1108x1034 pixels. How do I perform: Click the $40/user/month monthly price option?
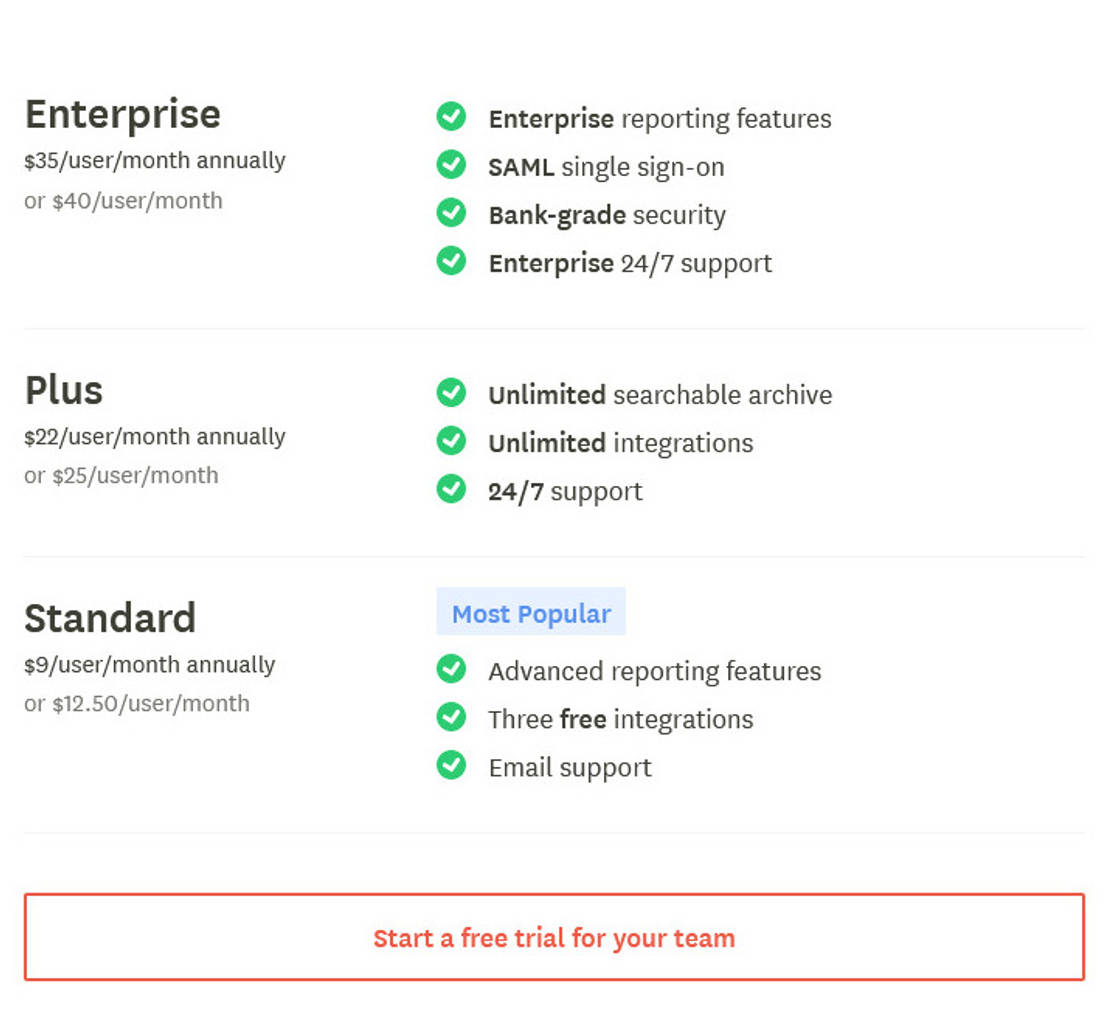coord(123,201)
